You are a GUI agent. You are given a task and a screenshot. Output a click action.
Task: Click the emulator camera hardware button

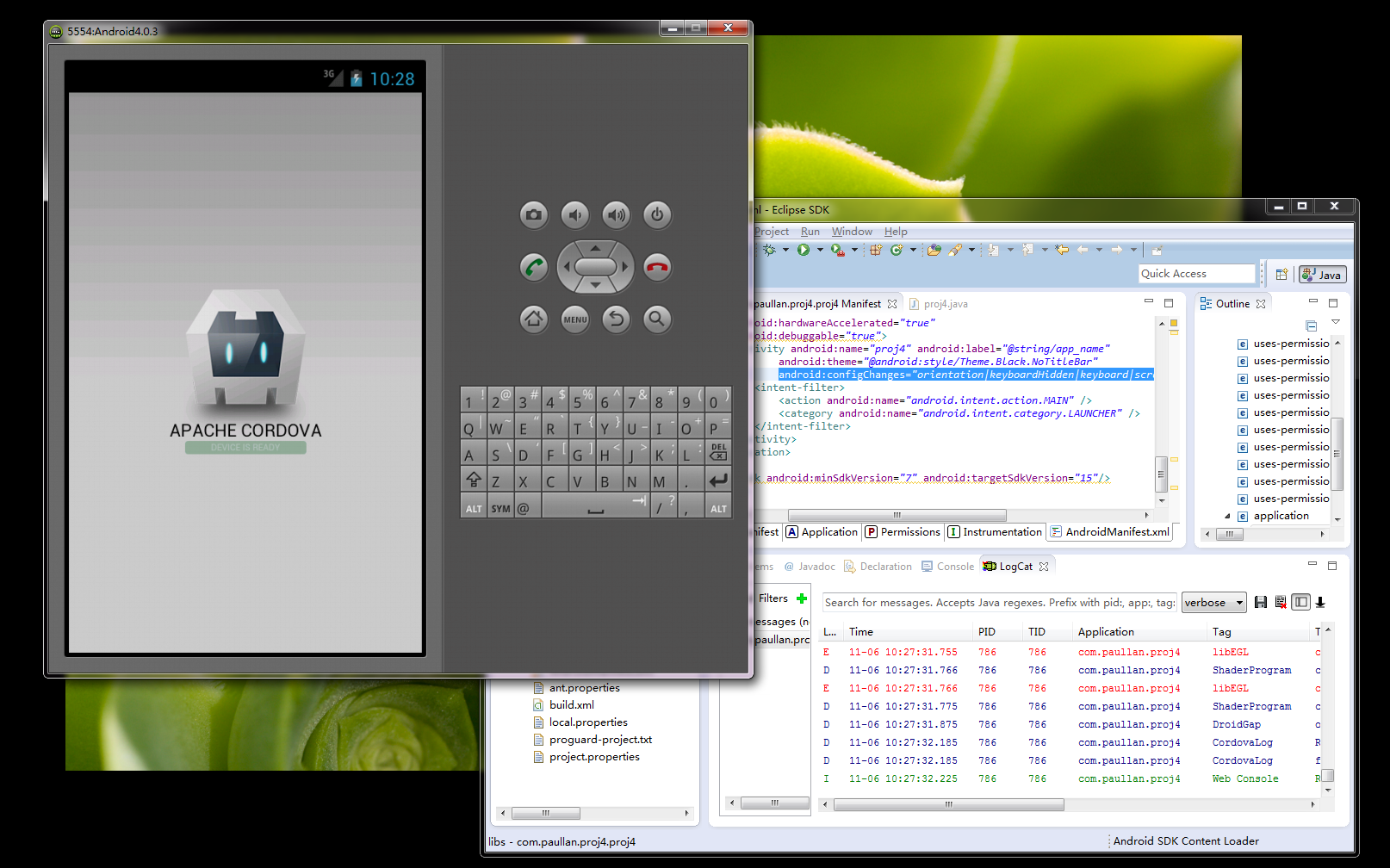pos(534,214)
